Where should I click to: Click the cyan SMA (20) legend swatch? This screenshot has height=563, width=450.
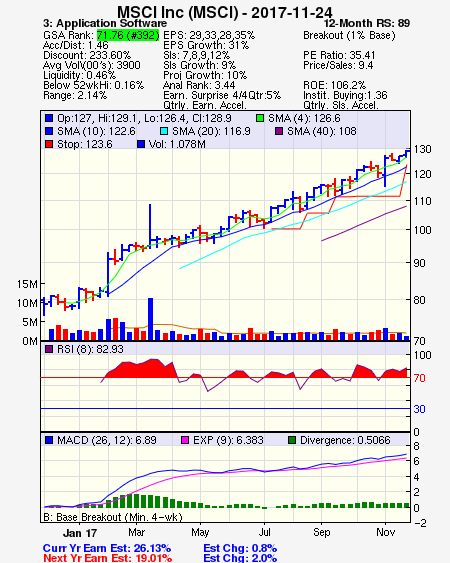(x=164, y=131)
